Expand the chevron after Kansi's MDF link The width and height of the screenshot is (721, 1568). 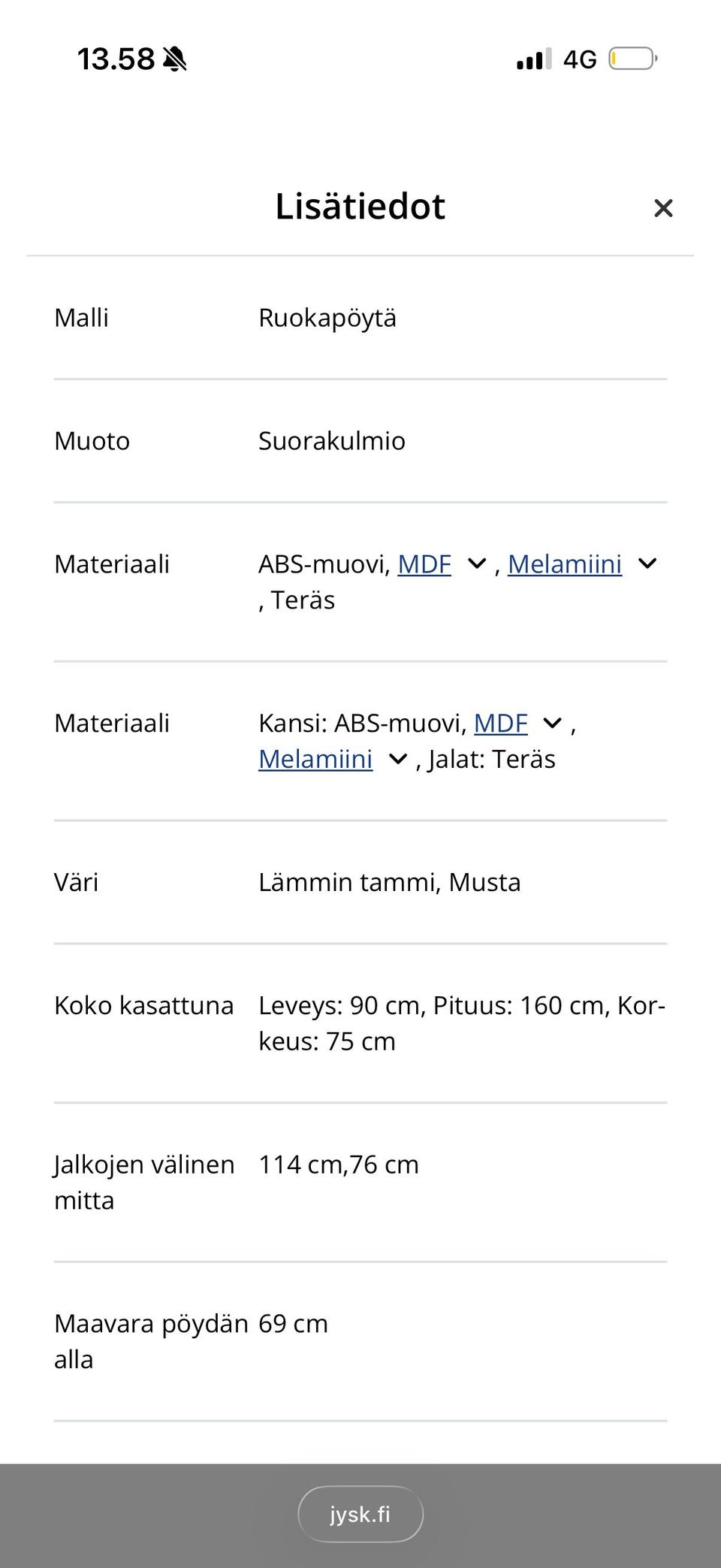tap(553, 723)
